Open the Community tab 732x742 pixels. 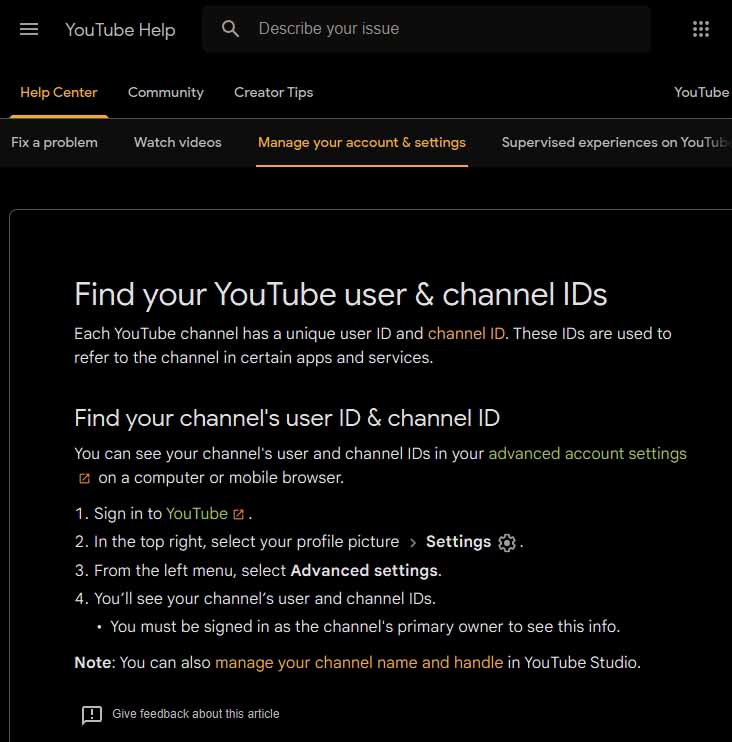click(166, 92)
